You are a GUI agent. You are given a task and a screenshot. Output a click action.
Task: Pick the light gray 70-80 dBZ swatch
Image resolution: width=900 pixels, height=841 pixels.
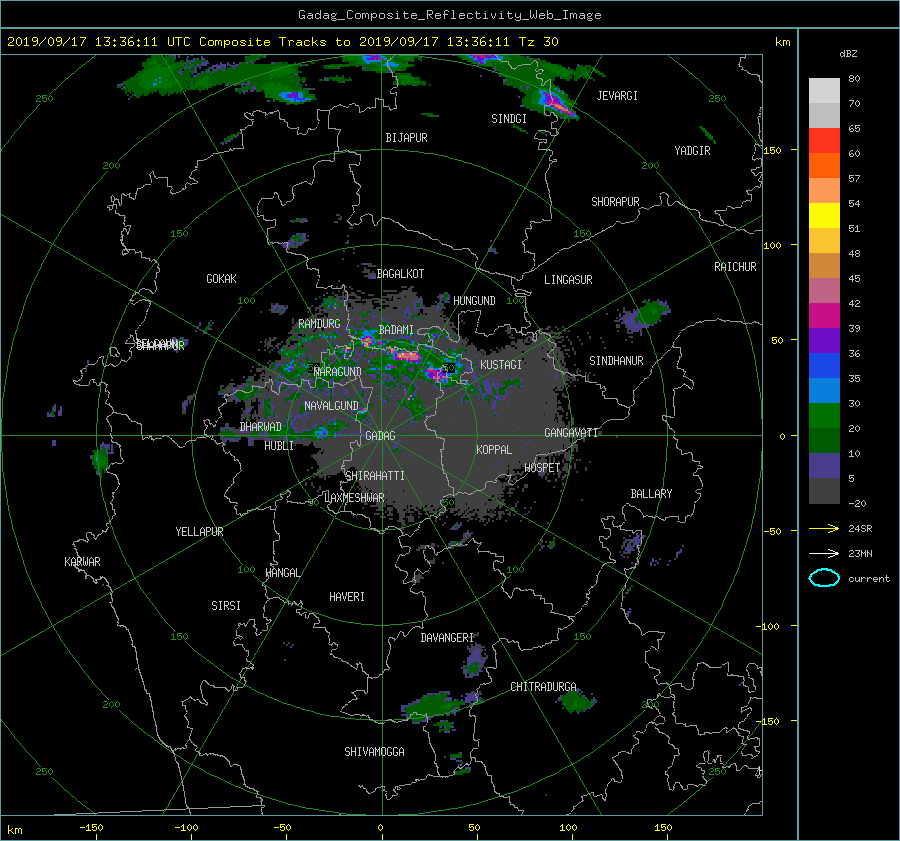(824, 91)
